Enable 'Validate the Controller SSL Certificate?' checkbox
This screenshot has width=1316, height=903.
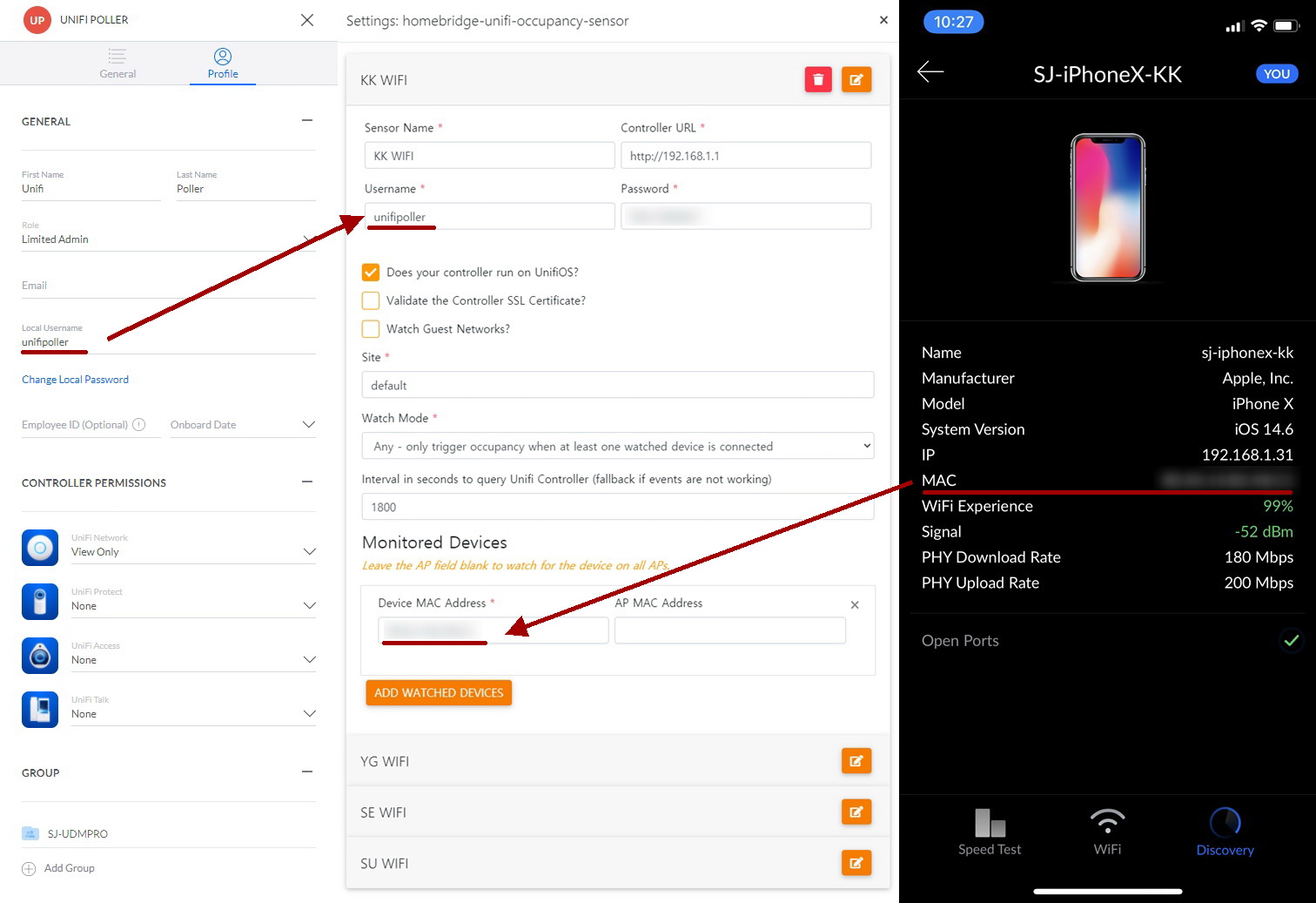(x=371, y=300)
